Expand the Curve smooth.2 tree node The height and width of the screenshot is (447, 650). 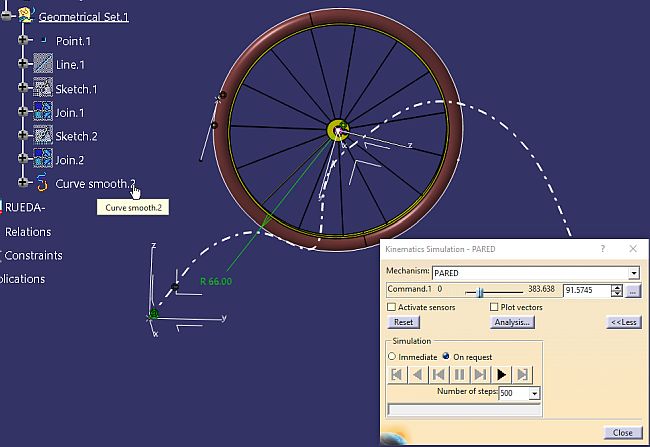pos(23,182)
